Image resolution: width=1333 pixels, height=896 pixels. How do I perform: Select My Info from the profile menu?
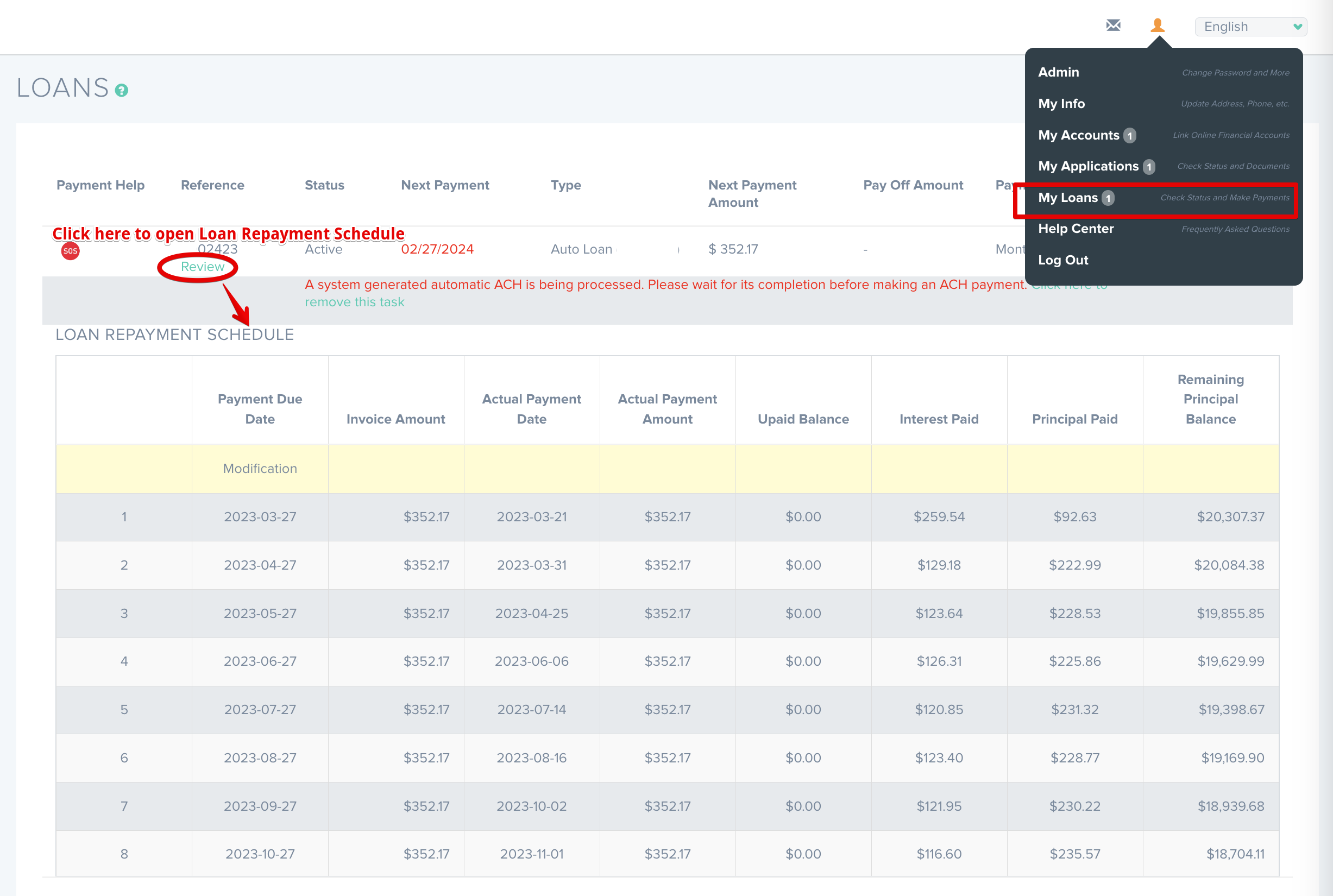pos(1061,103)
